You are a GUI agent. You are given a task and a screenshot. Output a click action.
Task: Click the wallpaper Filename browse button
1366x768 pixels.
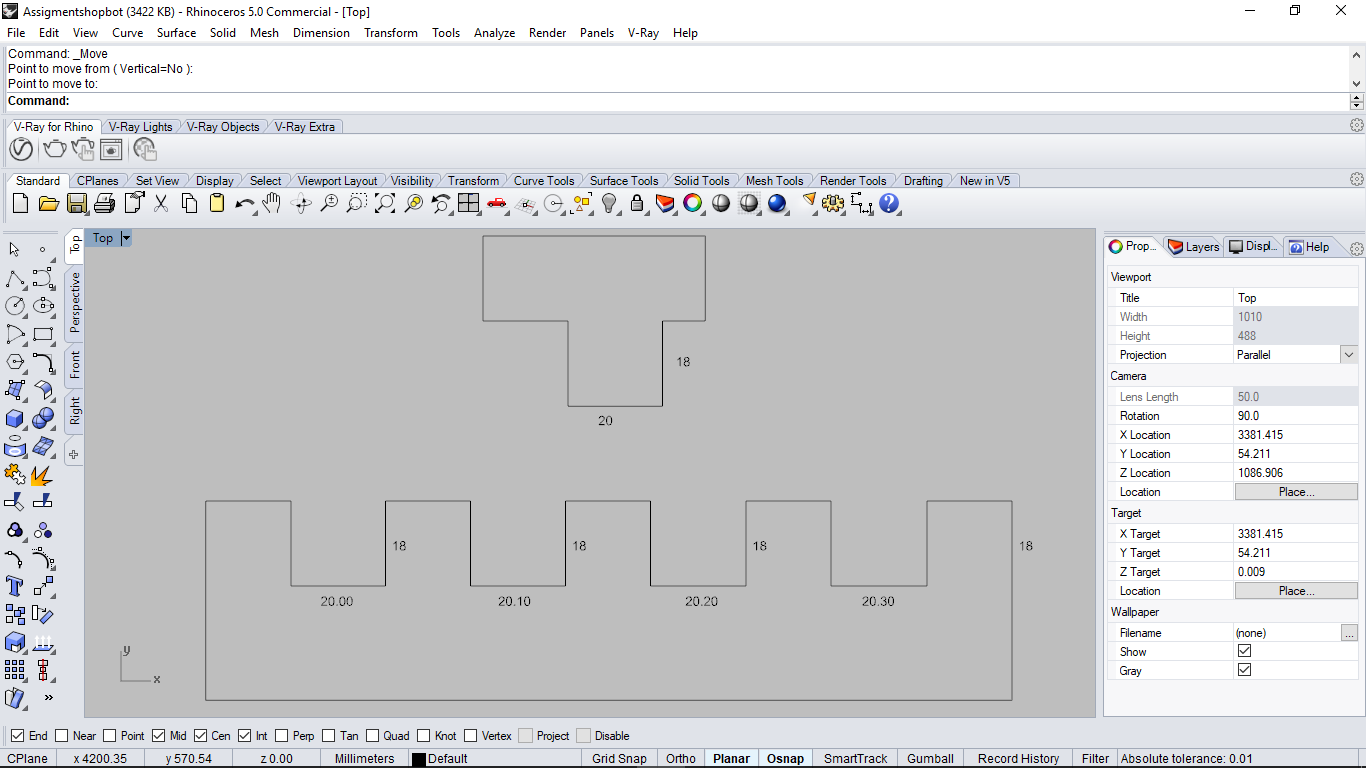(1349, 633)
